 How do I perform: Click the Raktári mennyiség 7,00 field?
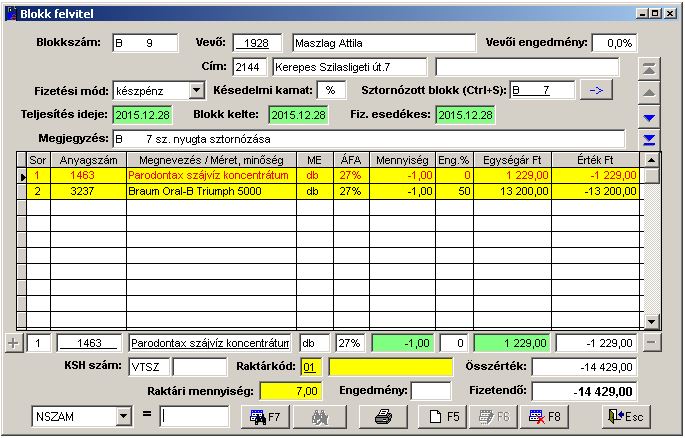click(291, 391)
